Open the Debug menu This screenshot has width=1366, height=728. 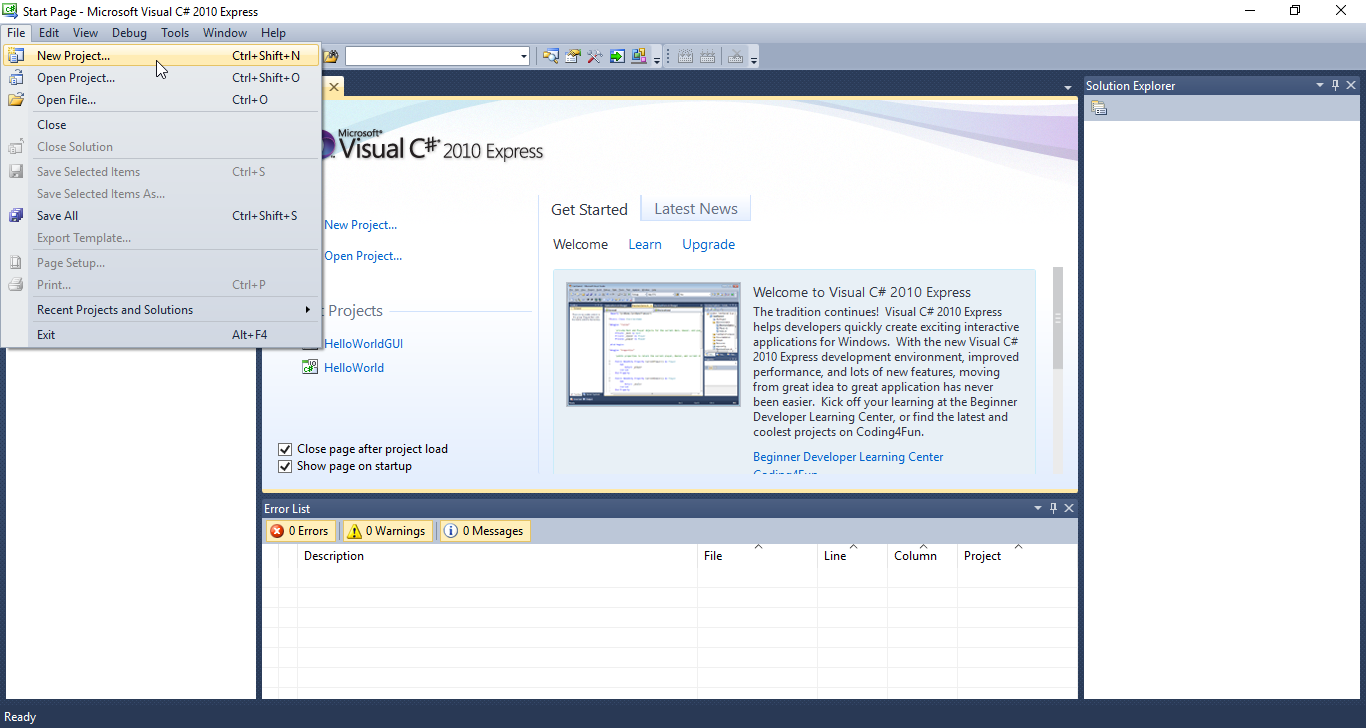coord(129,33)
